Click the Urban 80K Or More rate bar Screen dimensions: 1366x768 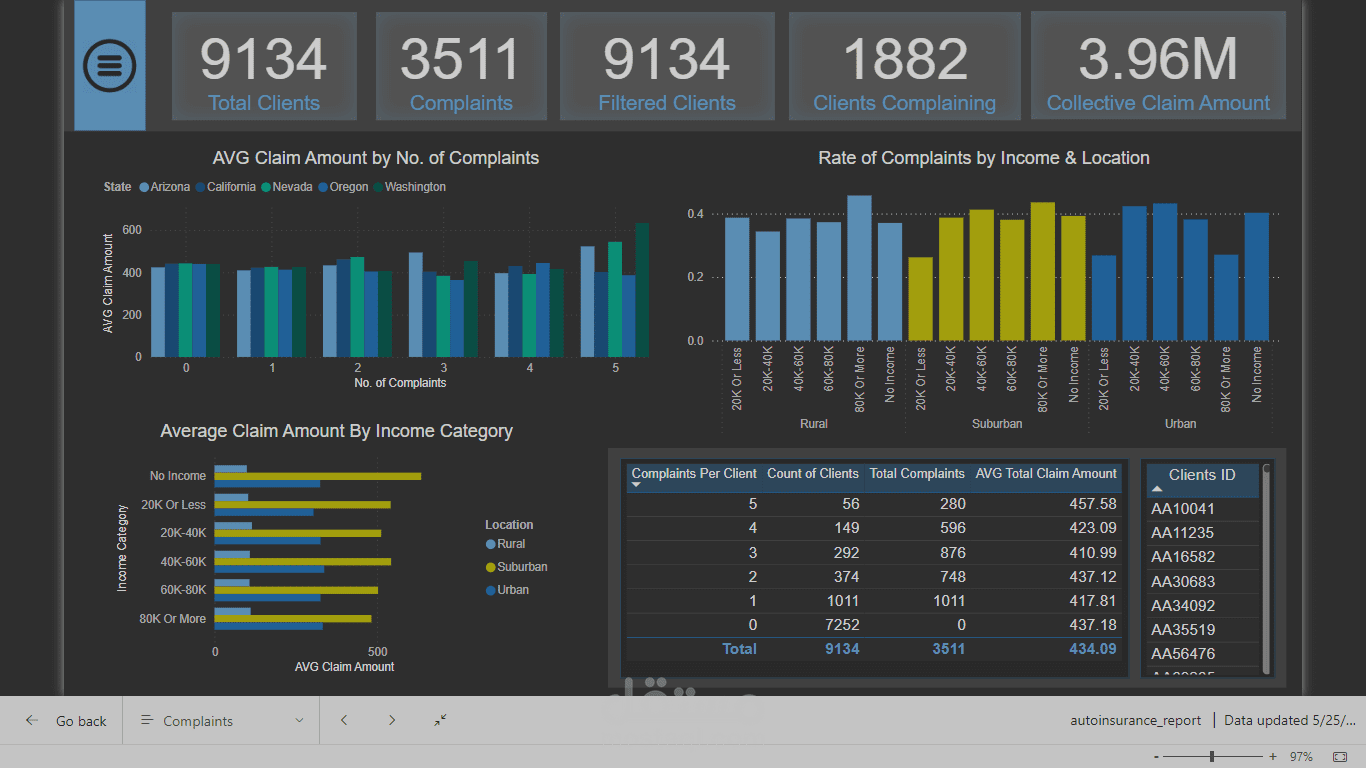(x=1226, y=298)
